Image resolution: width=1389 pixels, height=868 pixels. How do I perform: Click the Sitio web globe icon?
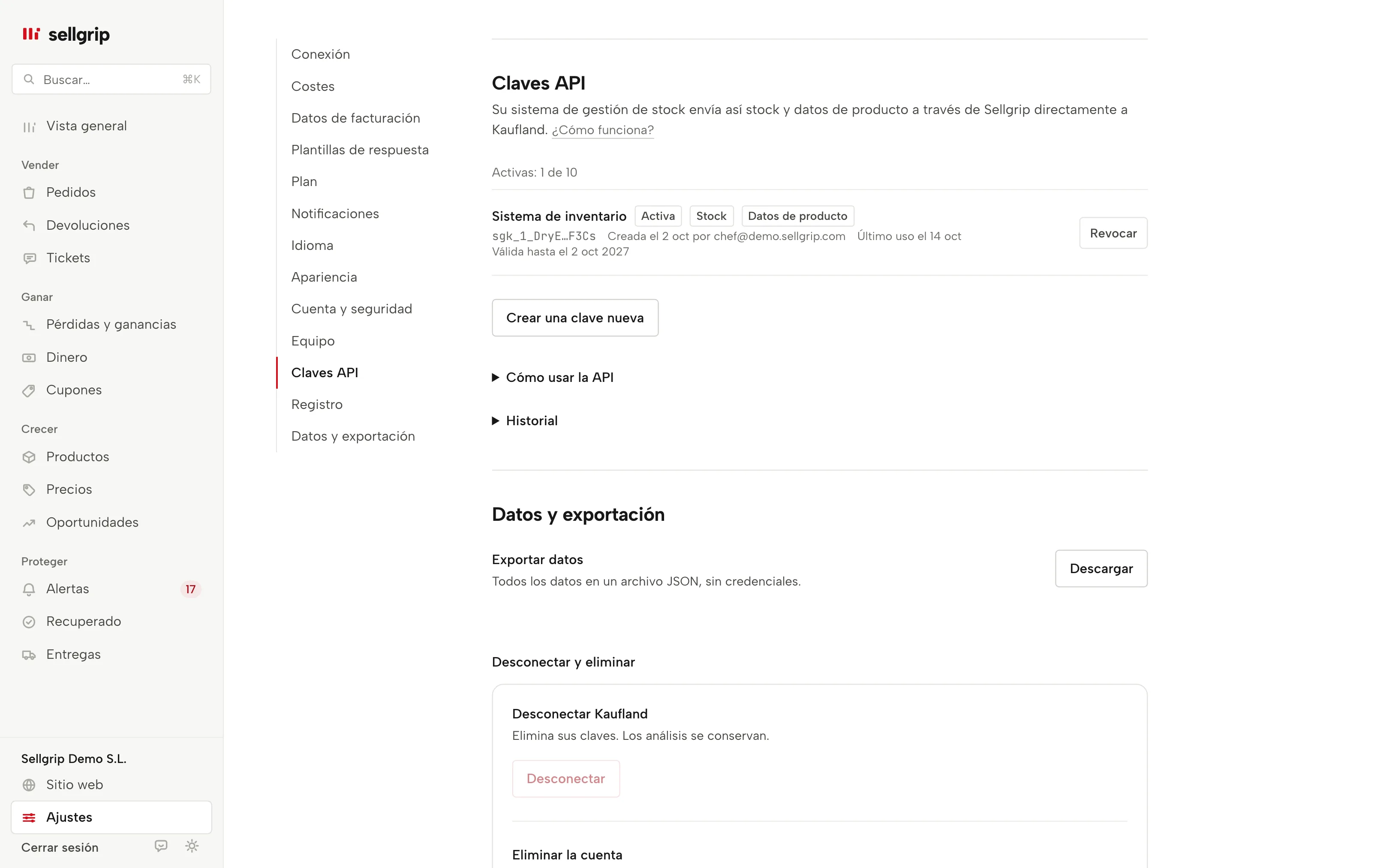pyautogui.click(x=29, y=785)
